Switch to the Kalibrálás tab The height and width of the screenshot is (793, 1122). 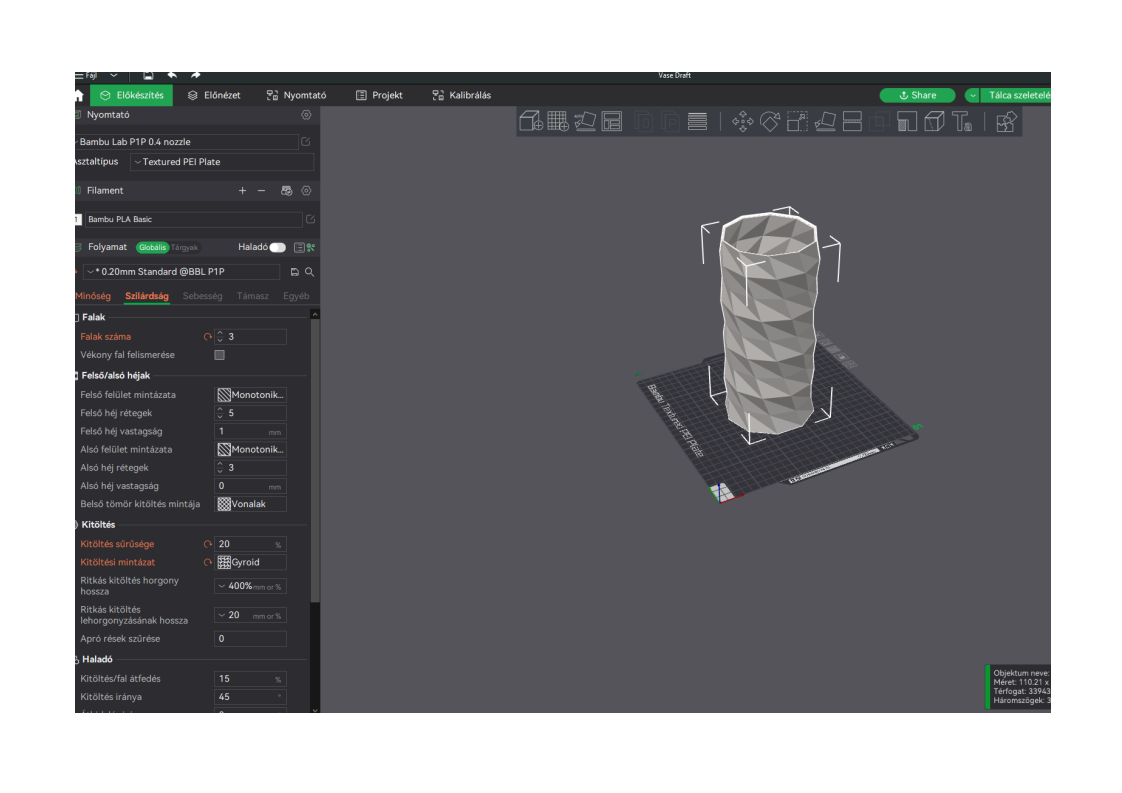click(462, 95)
